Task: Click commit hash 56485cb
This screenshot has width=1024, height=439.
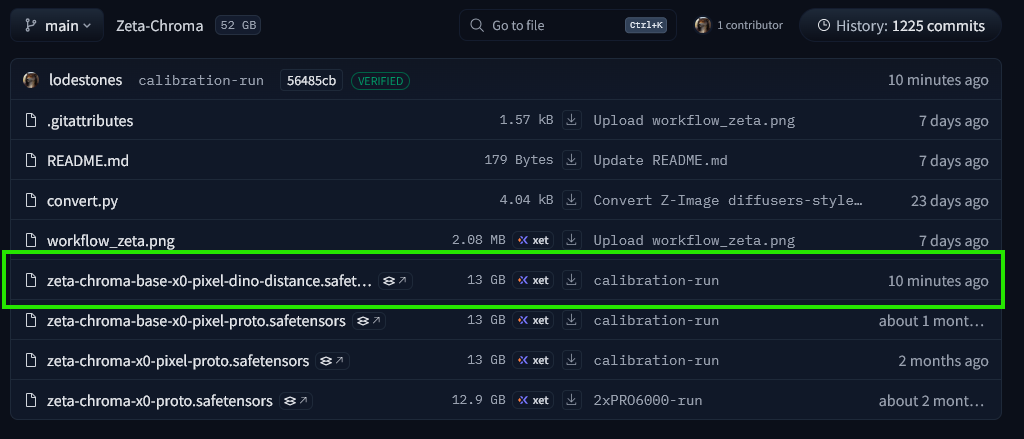Action: click(x=312, y=80)
